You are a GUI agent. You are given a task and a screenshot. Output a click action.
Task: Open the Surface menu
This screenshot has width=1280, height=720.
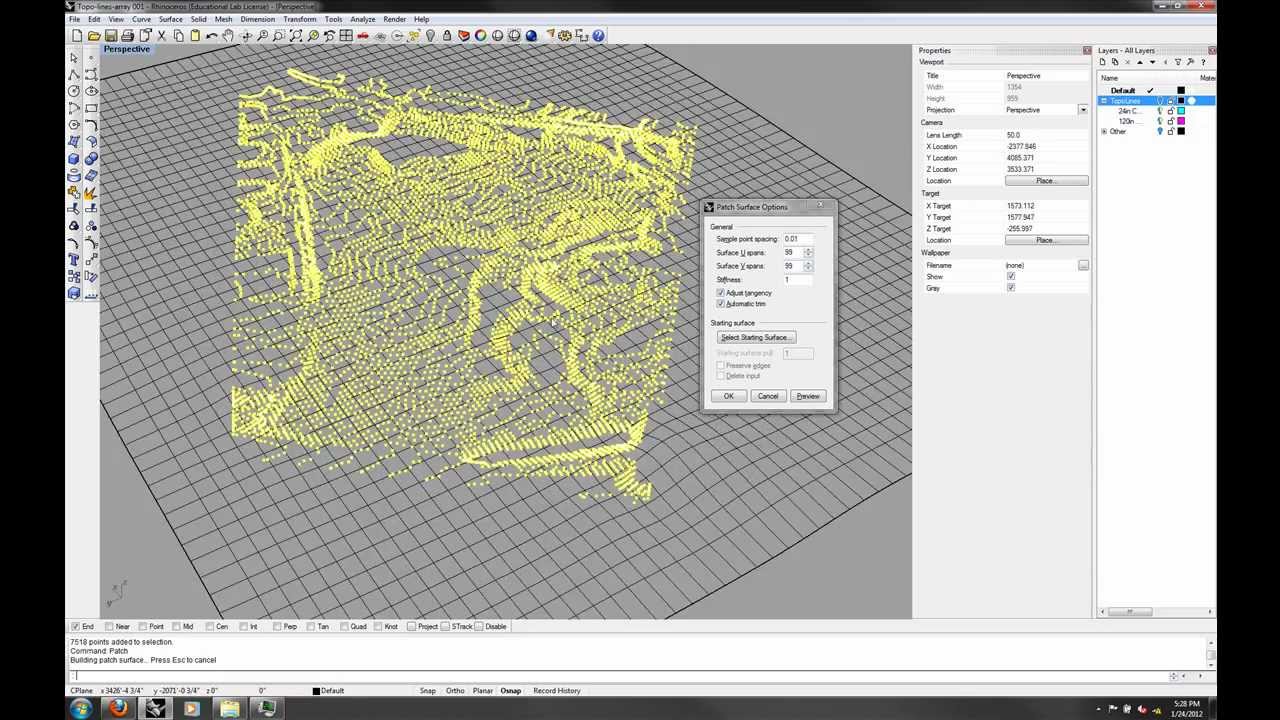point(170,19)
